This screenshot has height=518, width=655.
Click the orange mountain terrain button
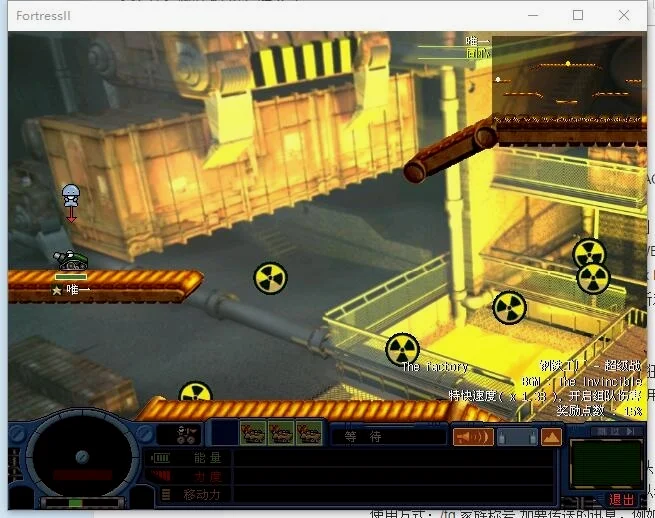tap(551, 437)
